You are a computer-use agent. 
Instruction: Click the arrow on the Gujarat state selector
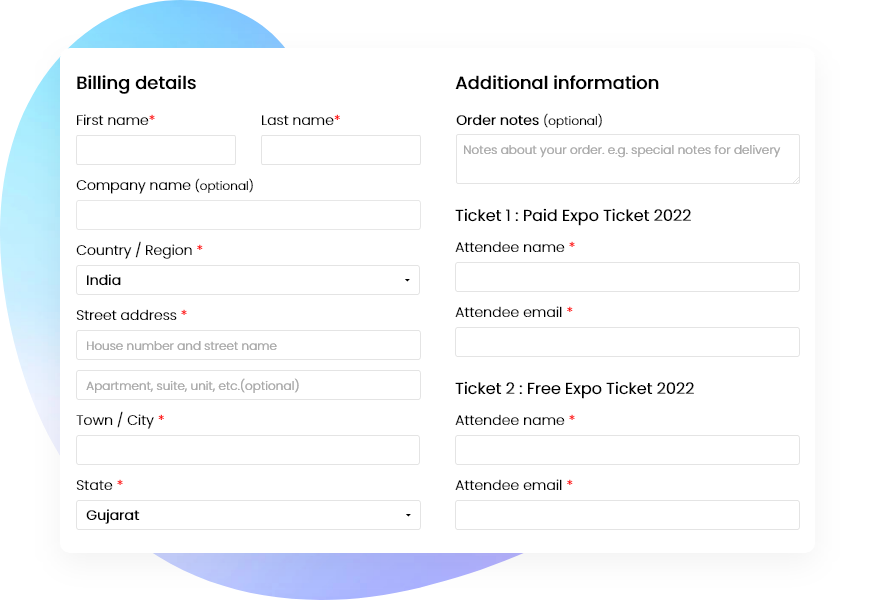(x=408, y=515)
